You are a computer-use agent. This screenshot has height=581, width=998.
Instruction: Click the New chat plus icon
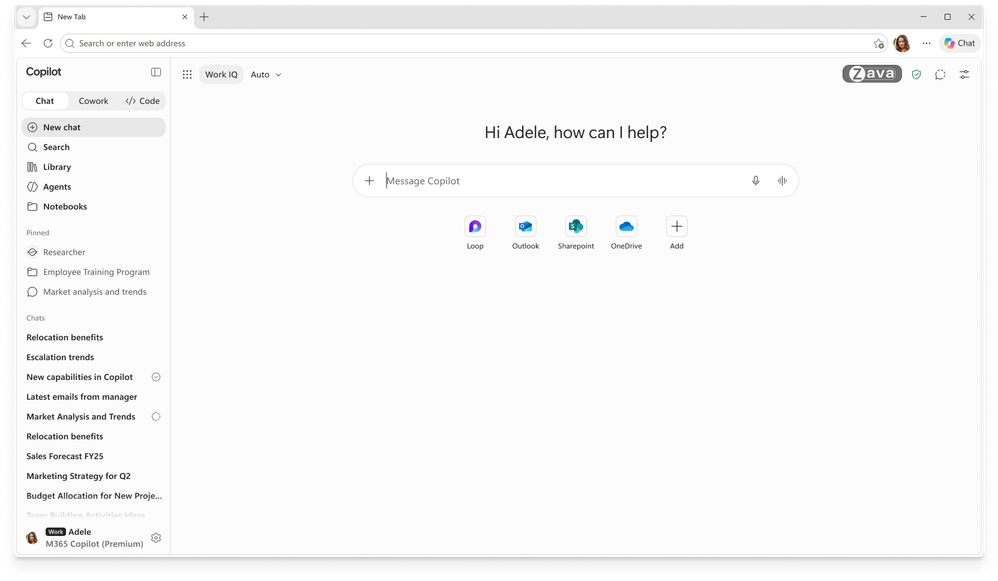click(32, 127)
